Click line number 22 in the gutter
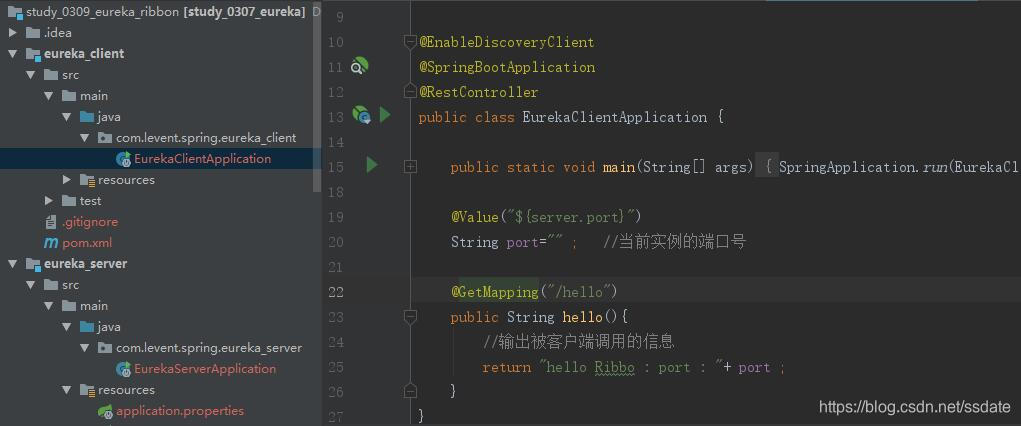This screenshot has width=1021, height=426. click(x=335, y=292)
